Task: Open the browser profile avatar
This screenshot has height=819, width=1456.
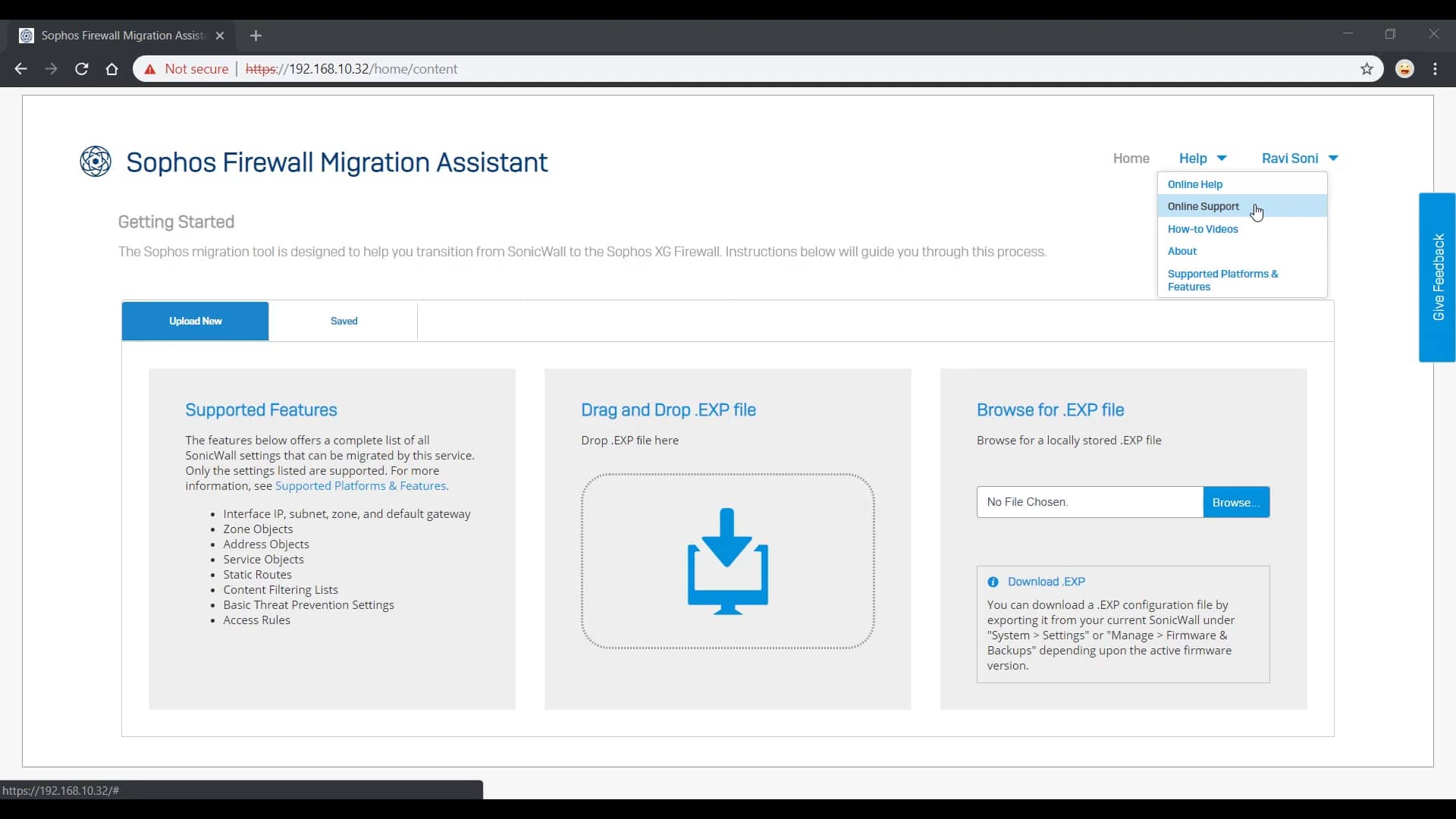Action: click(1405, 69)
